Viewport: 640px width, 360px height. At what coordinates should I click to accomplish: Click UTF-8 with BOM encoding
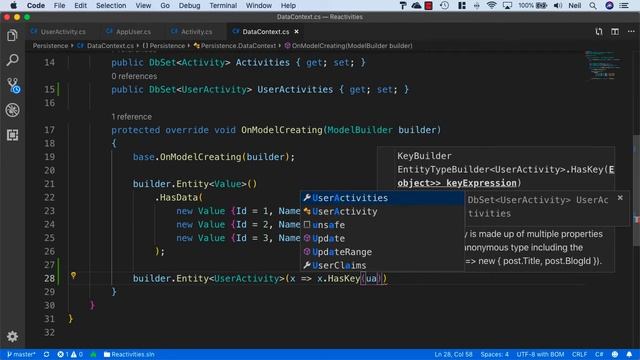pyautogui.click(x=540, y=354)
